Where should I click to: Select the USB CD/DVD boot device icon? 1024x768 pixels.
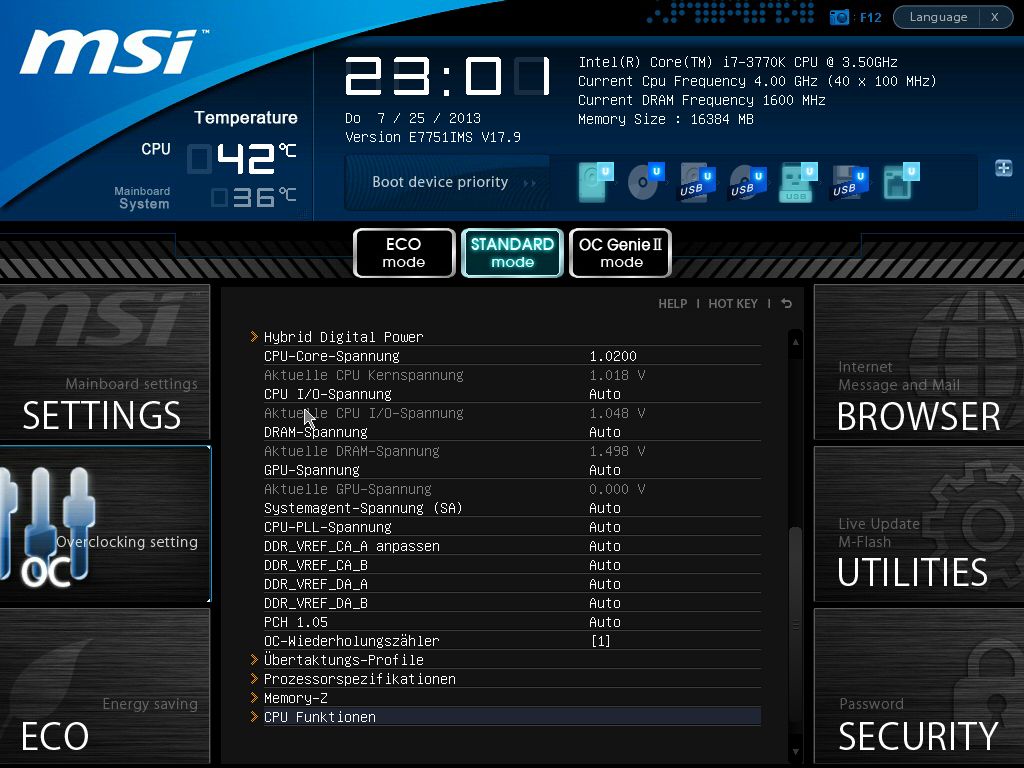click(747, 182)
